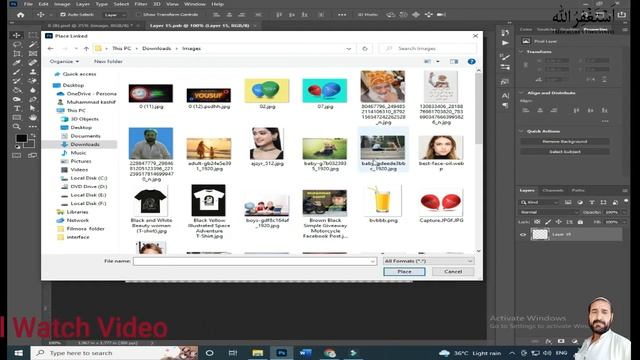Hide the layer using its eye icon

(x=523, y=235)
